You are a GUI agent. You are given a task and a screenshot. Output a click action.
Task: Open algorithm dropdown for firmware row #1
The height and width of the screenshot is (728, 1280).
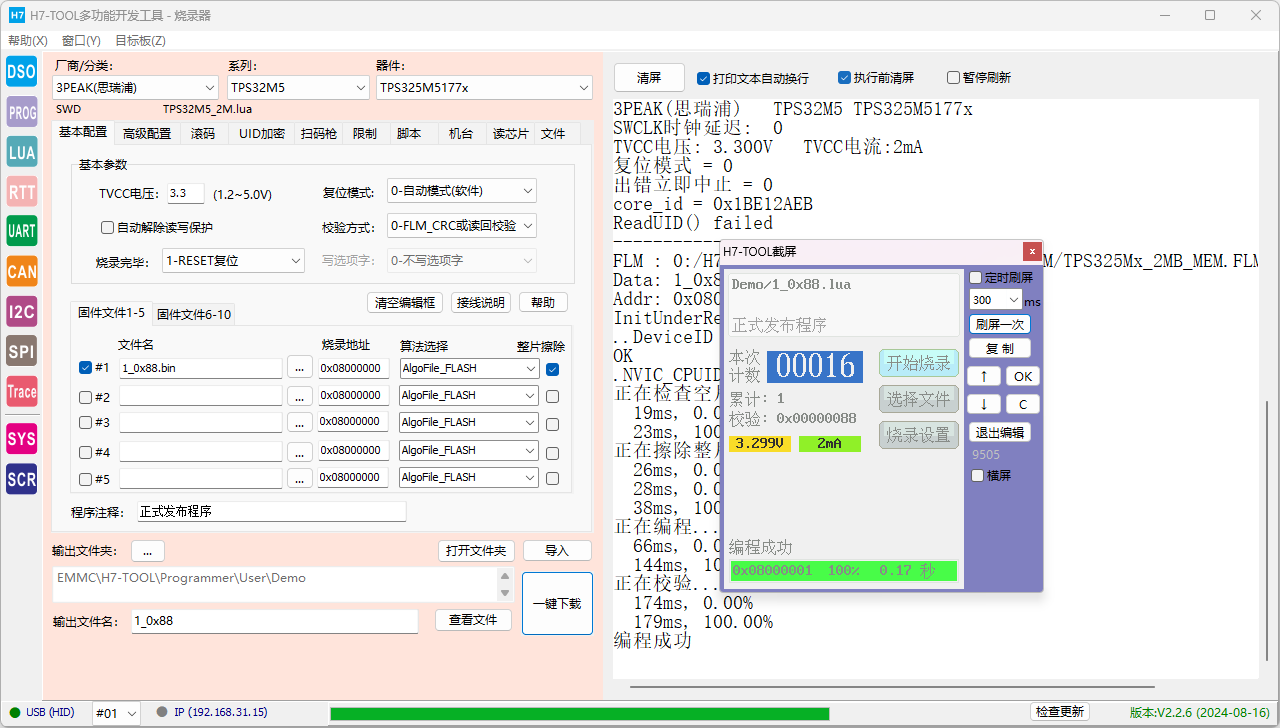[469, 368]
